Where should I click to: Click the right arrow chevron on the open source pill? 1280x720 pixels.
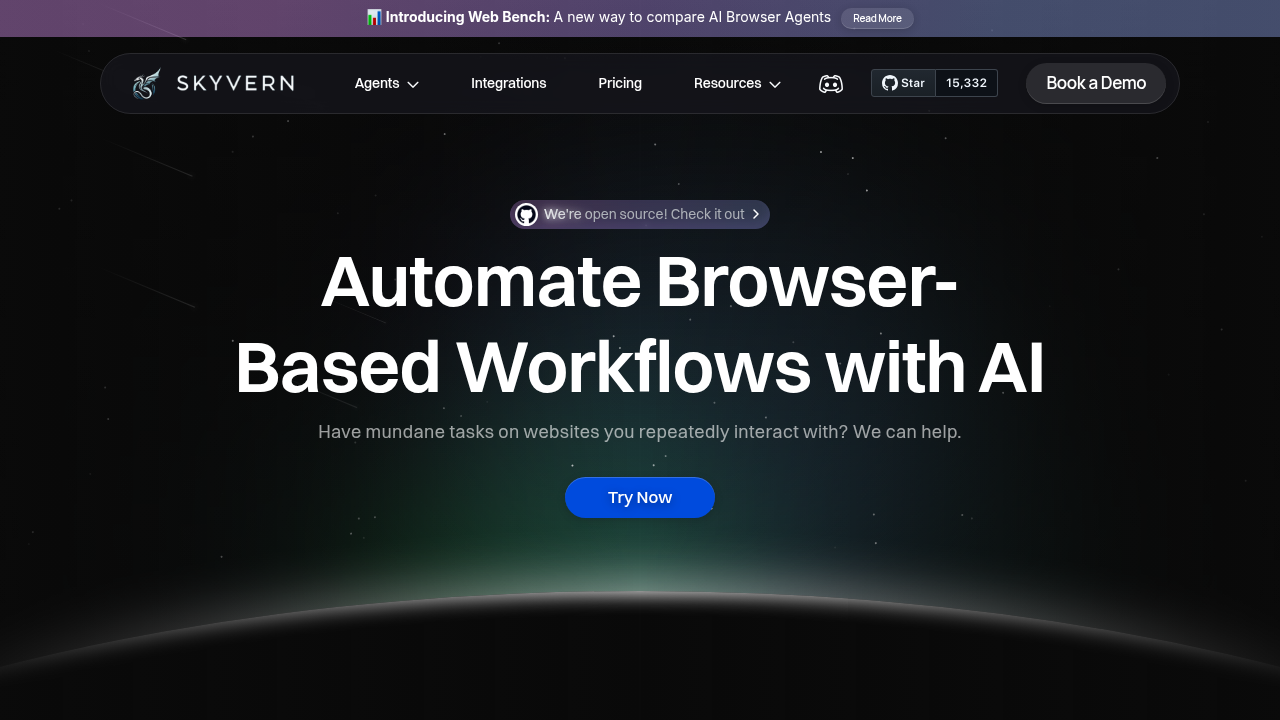coord(757,214)
